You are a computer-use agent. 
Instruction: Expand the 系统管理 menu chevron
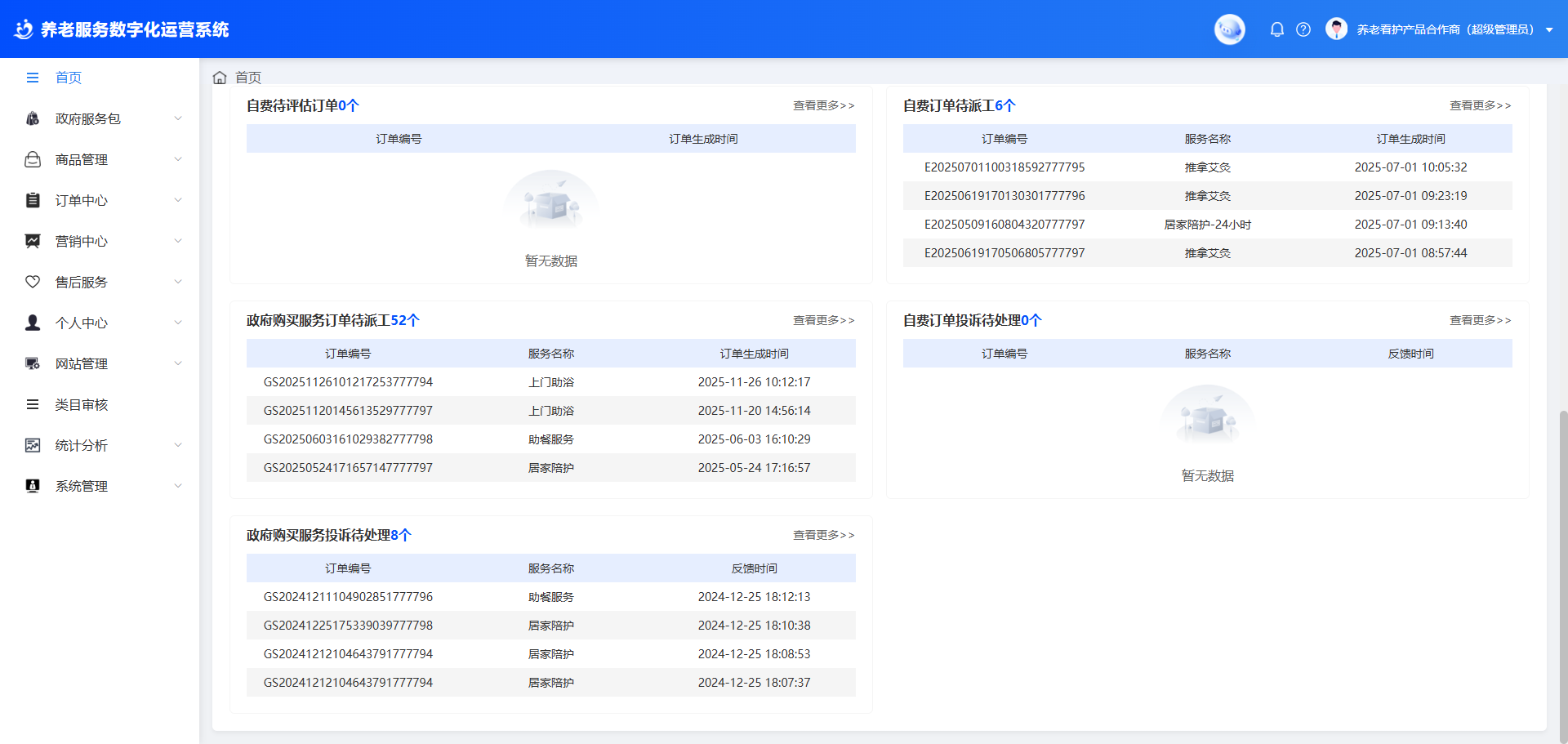tap(178, 486)
